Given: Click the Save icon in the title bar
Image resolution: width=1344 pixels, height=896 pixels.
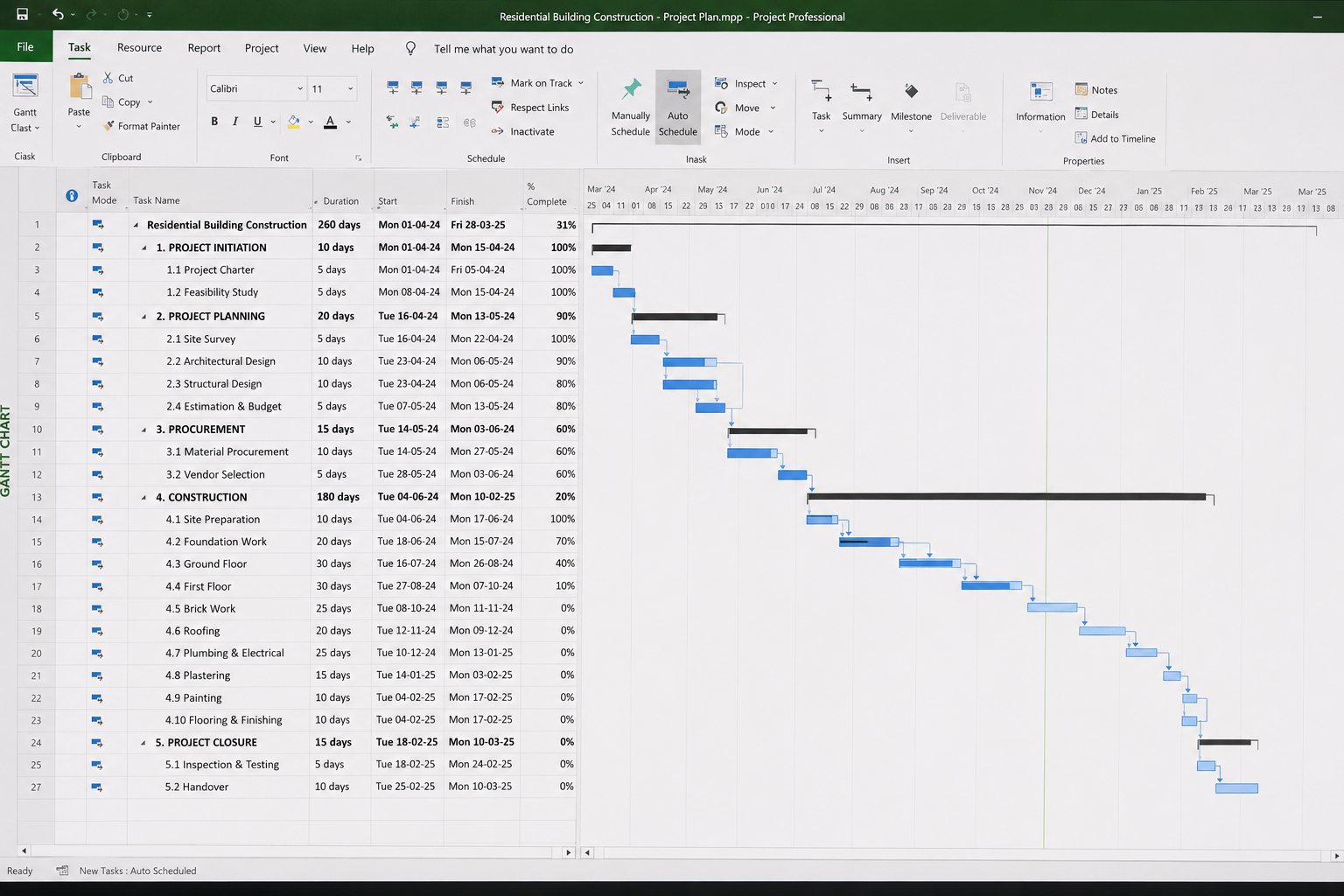Looking at the screenshot, I should [22, 14].
